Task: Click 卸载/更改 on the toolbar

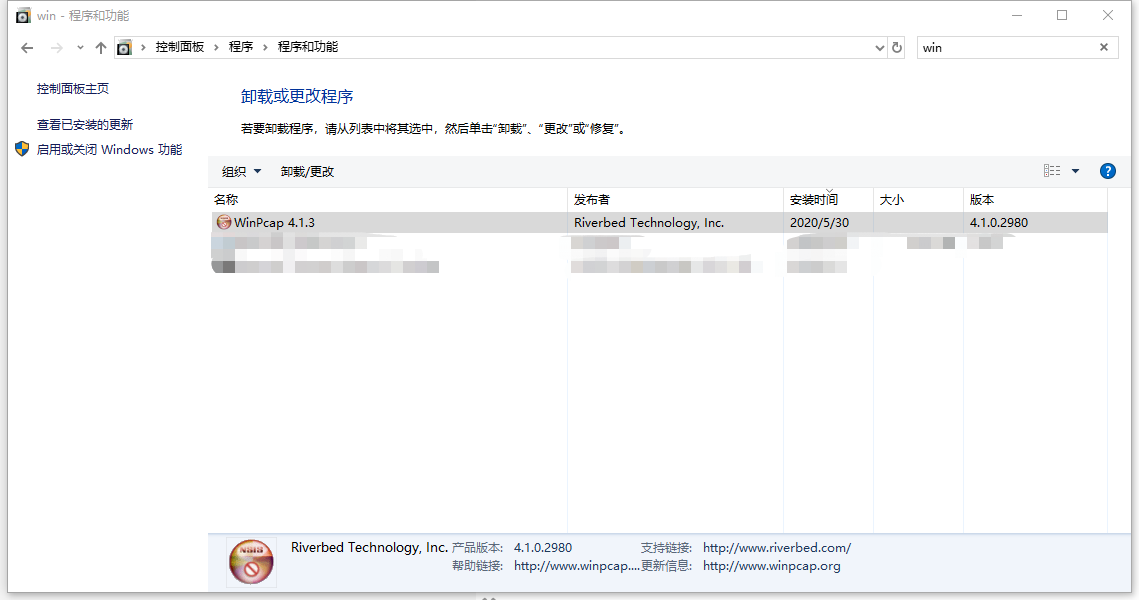Action: click(309, 171)
